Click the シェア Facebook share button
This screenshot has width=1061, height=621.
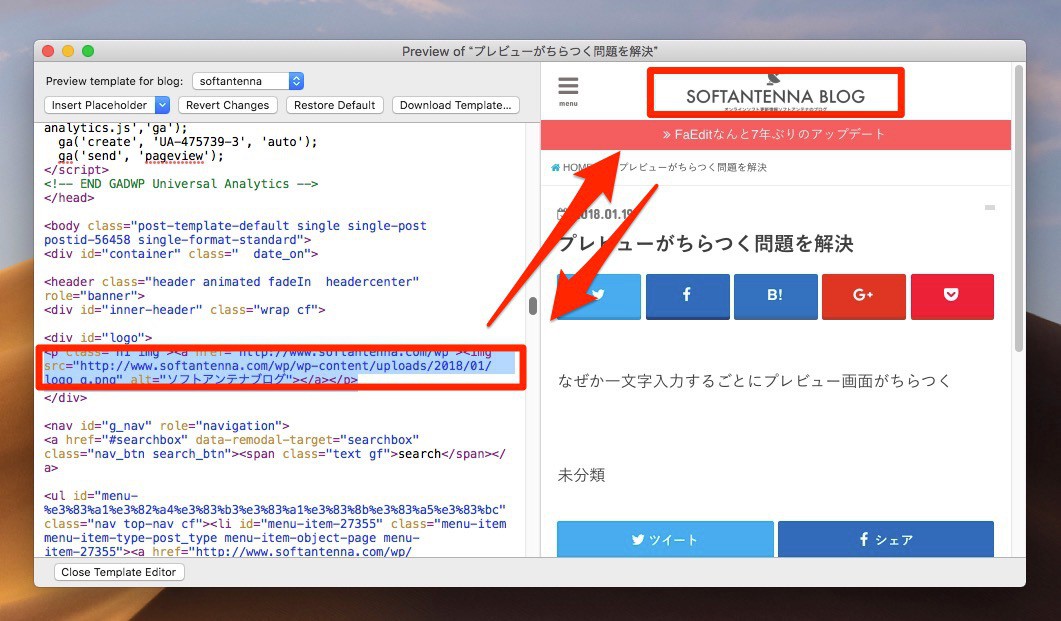point(885,539)
